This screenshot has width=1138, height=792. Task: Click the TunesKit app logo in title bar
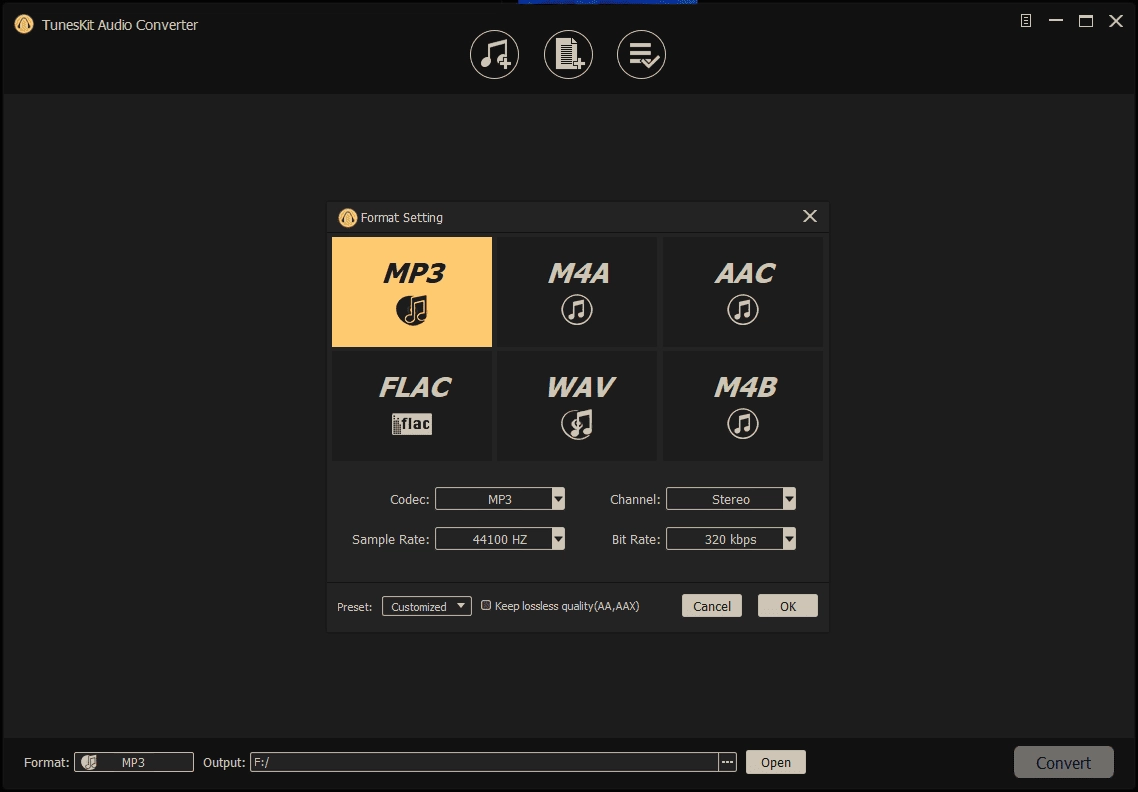point(24,25)
